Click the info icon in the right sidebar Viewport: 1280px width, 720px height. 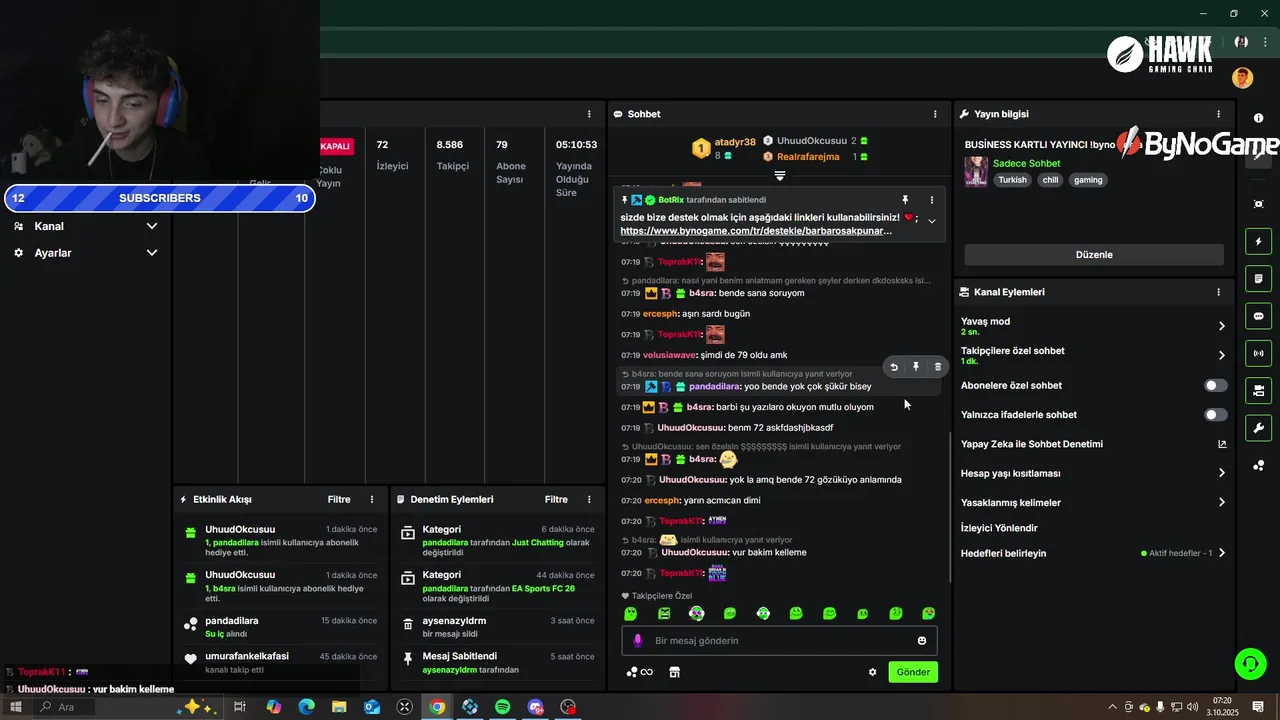coord(1258,118)
